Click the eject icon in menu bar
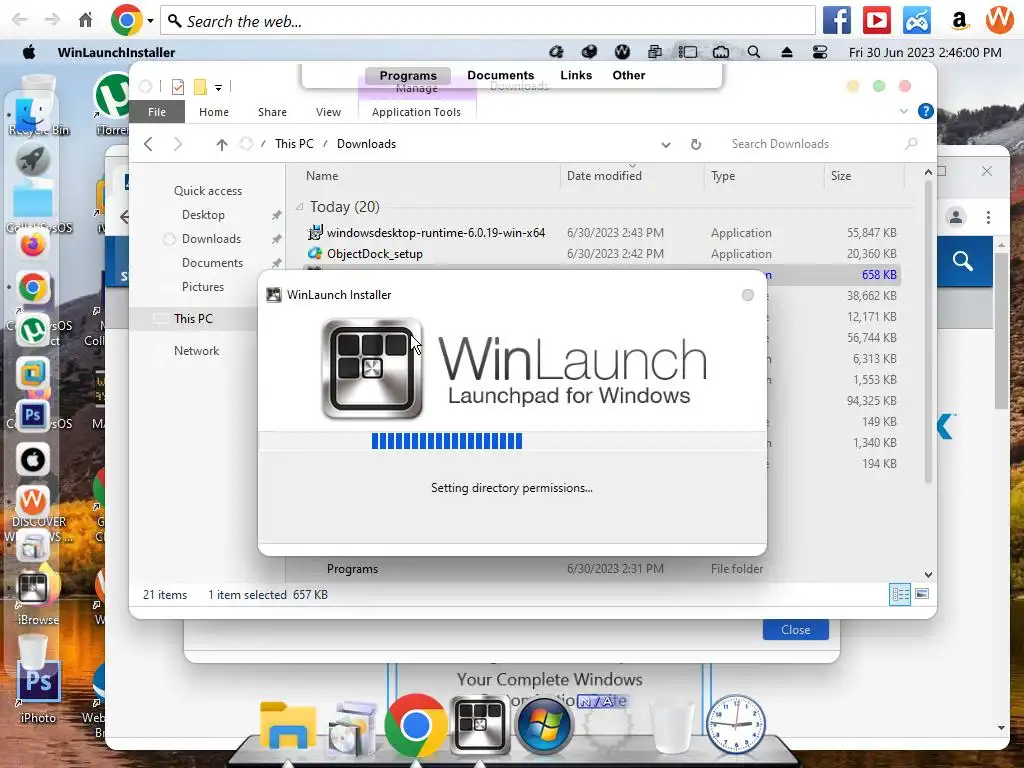 point(787,52)
